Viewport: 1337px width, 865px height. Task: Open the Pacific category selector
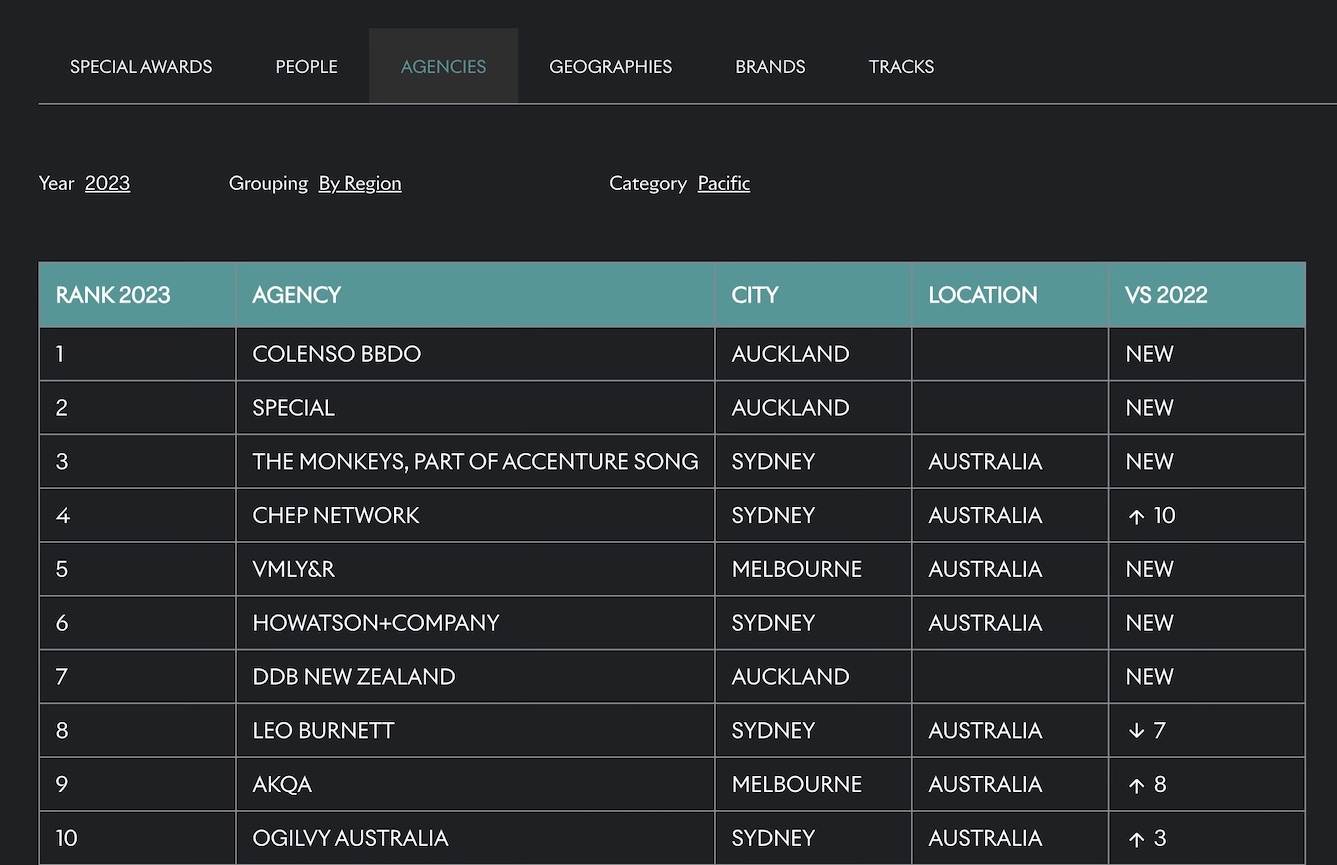[x=723, y=183]
